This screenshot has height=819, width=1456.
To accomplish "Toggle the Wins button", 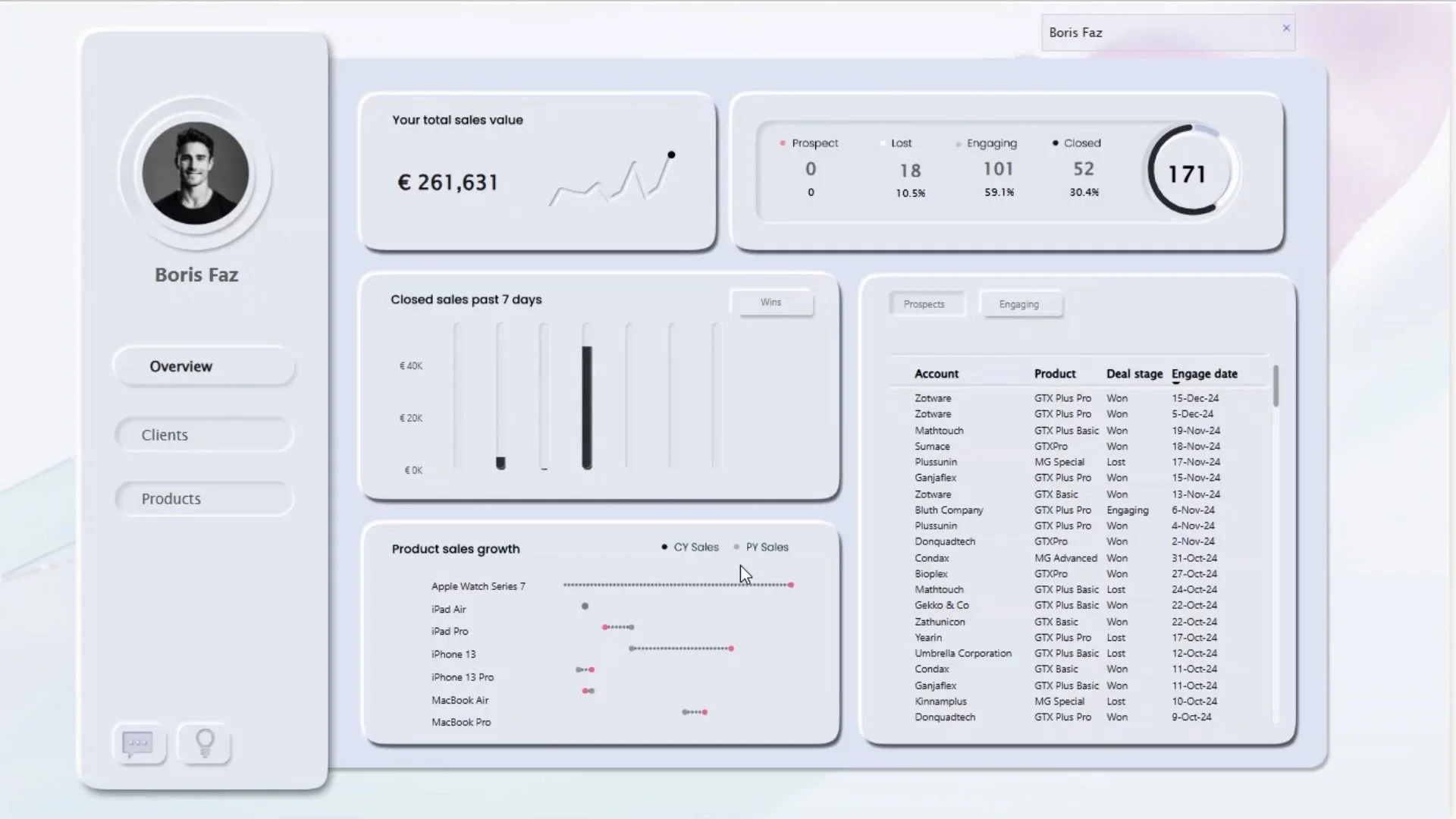I will coord(770,303).
